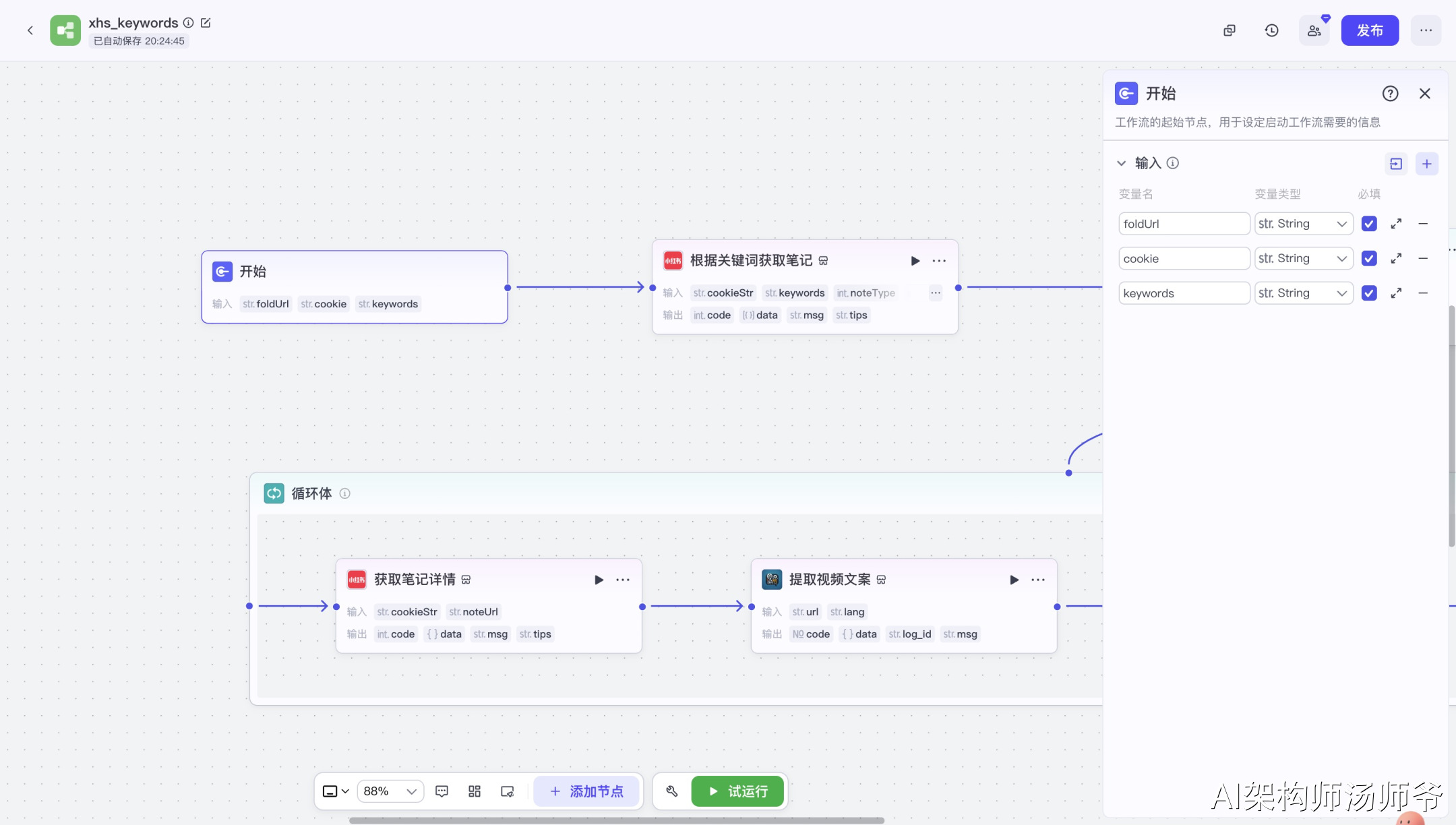Open more options on 提取视频文案 node
Viewport: 1456px width, 825px height.
pos(1038,580)
